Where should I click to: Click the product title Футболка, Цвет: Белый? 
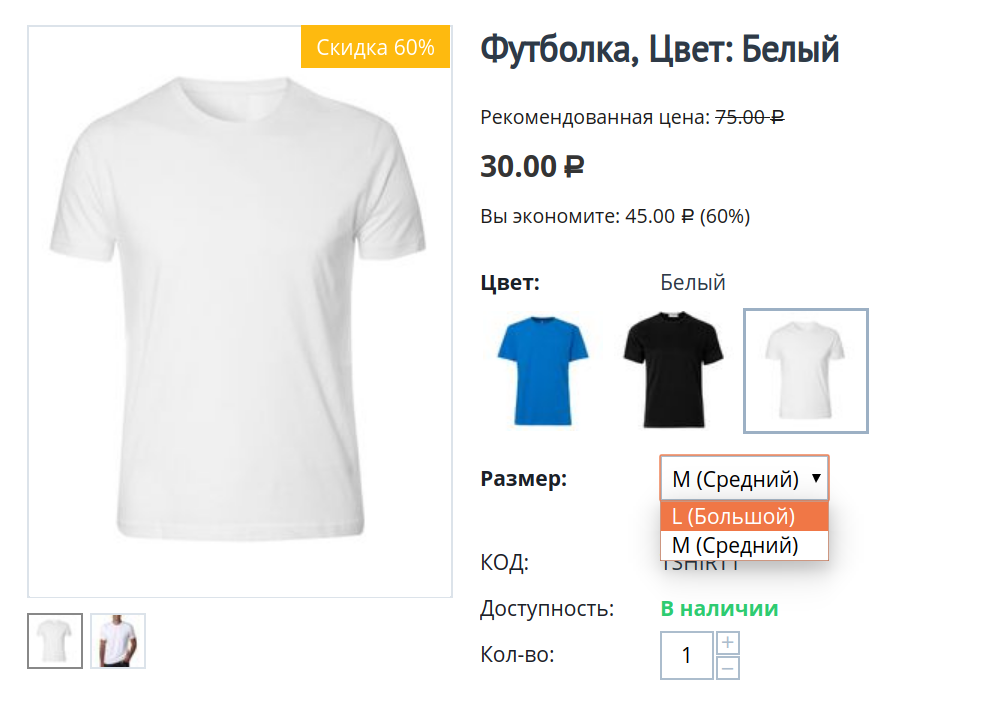(x=660, y=48)
